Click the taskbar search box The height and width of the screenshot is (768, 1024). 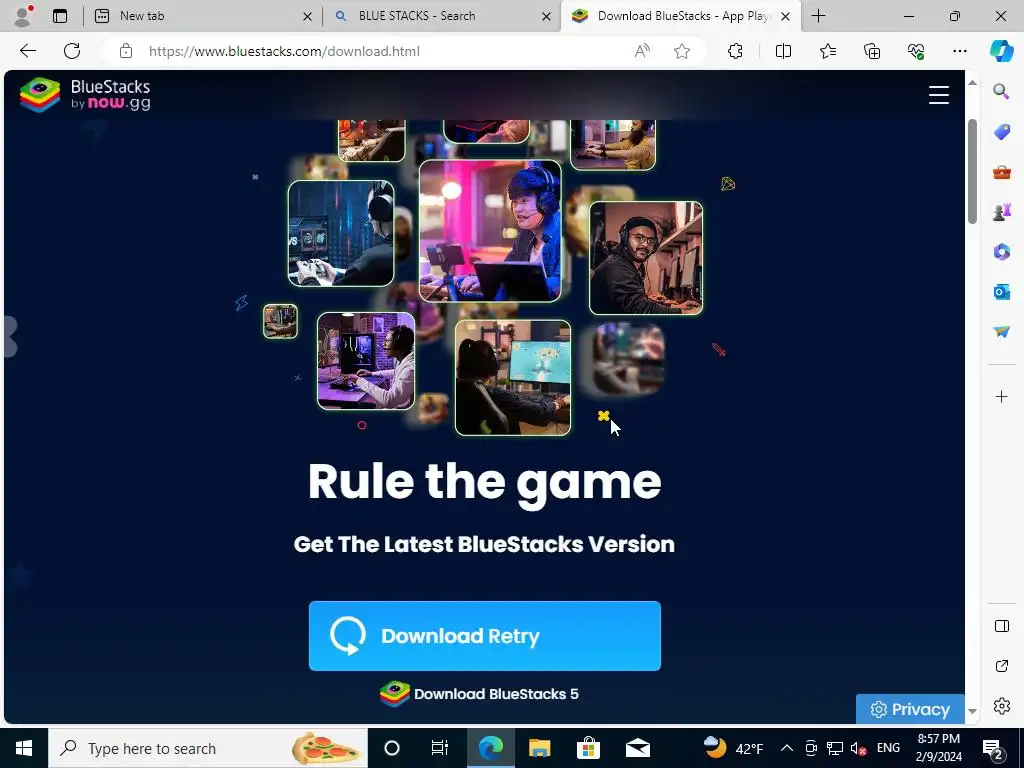click(x=208, y=748)
